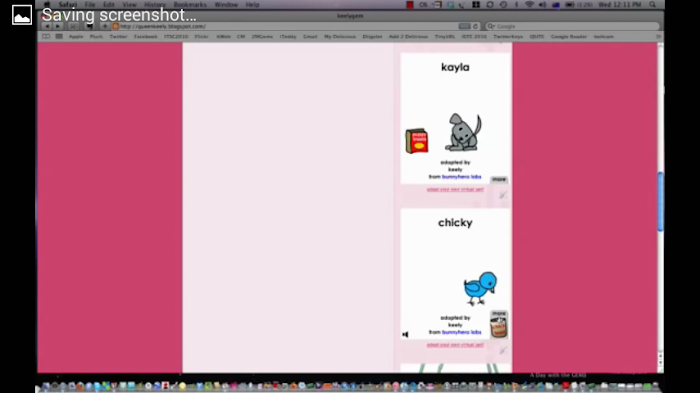Open the Edit menu

pos(108,4)
